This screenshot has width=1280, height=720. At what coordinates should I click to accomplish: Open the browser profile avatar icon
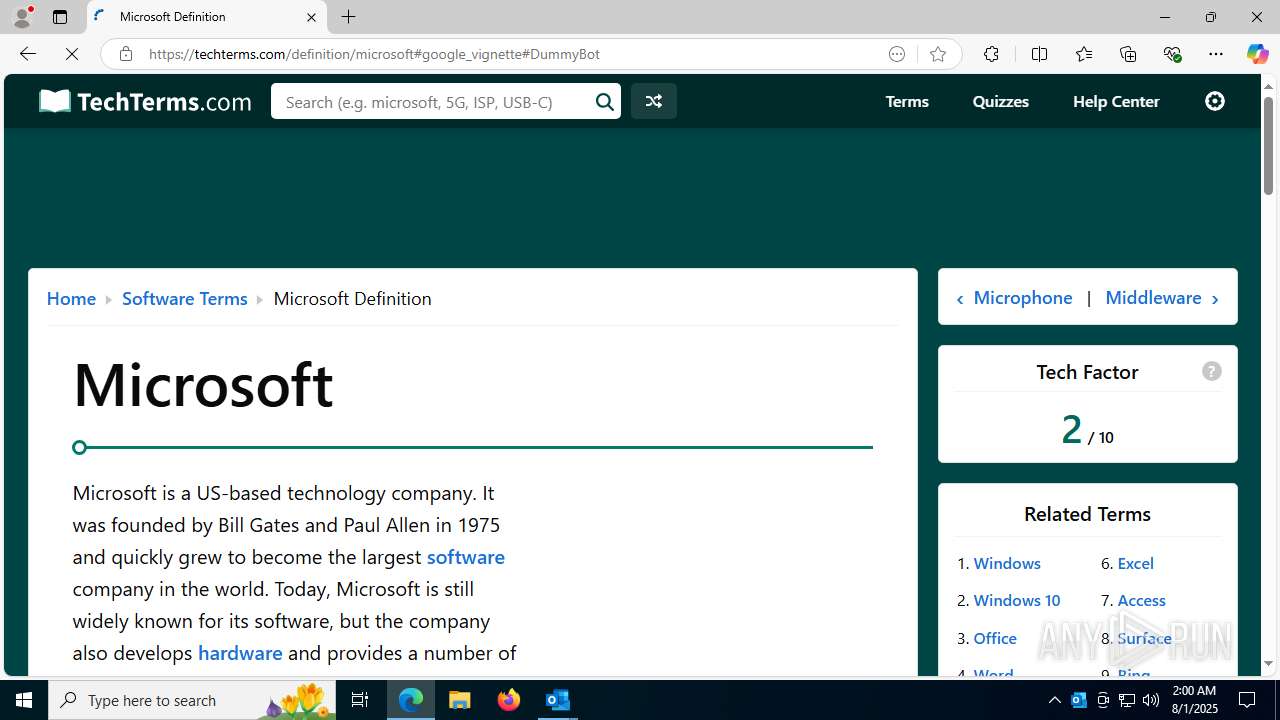[x=22, y=17]
